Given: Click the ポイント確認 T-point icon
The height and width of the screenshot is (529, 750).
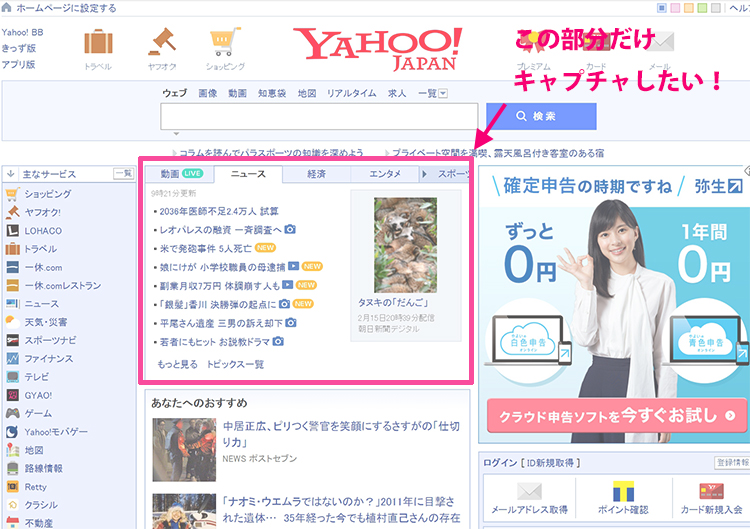Looking at the screenshot, I should 623,491.
